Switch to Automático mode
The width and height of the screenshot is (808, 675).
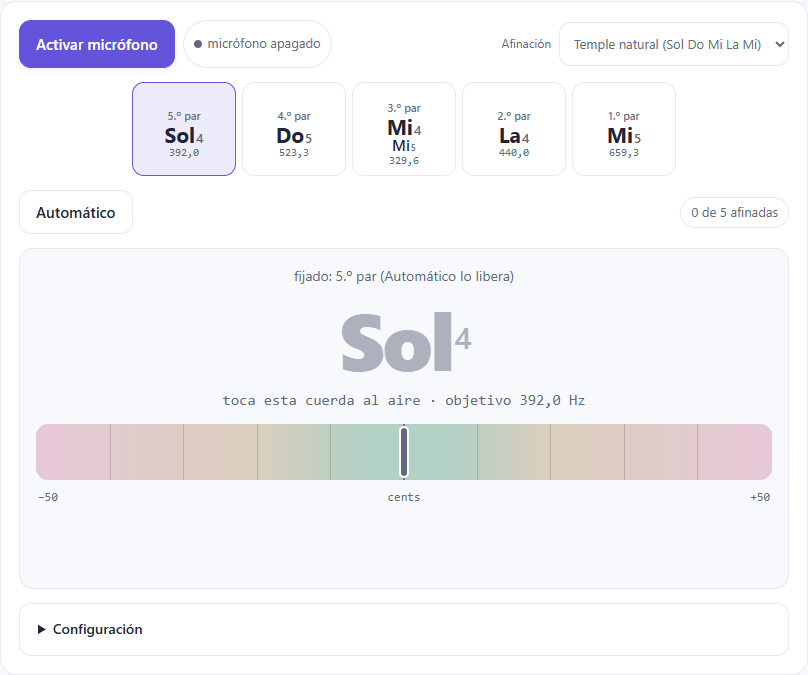coord(76,212)
